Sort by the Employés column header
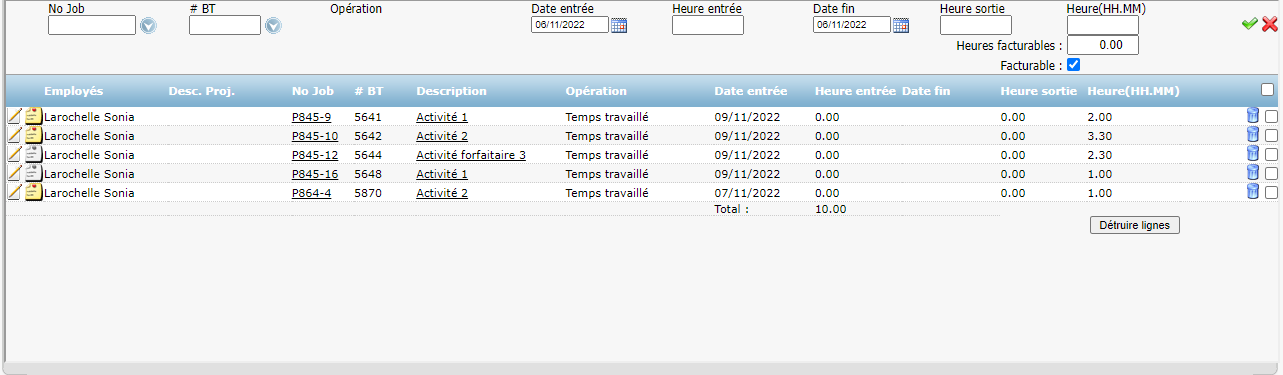The image size is (1283, 375). coord(74,91)
